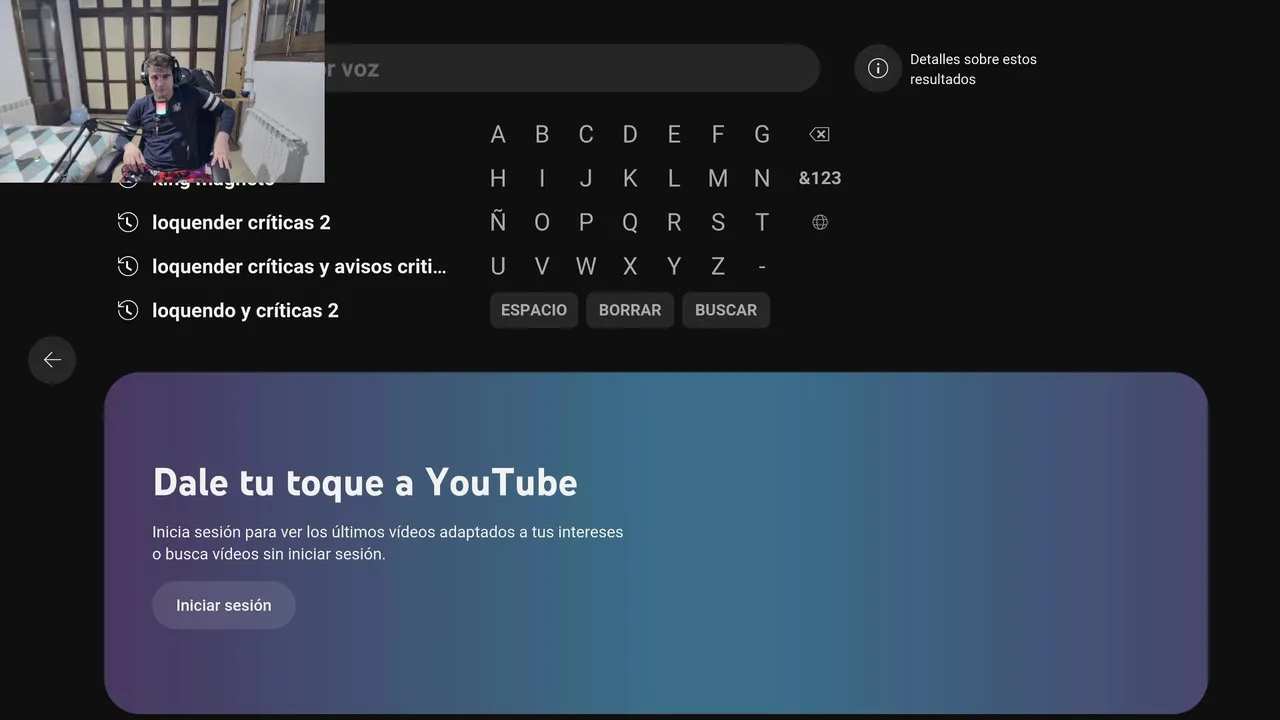Open the info icon for result details
The height and width of the screenshot is (720, 1280).
click(x=878, y=68)
